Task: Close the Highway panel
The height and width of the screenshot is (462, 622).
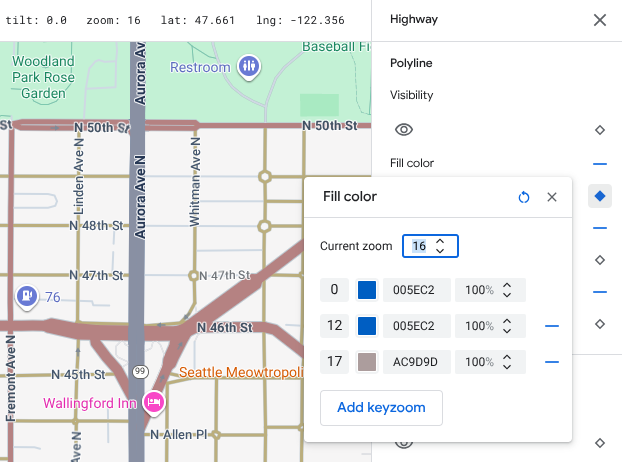Action: point(599,19)
